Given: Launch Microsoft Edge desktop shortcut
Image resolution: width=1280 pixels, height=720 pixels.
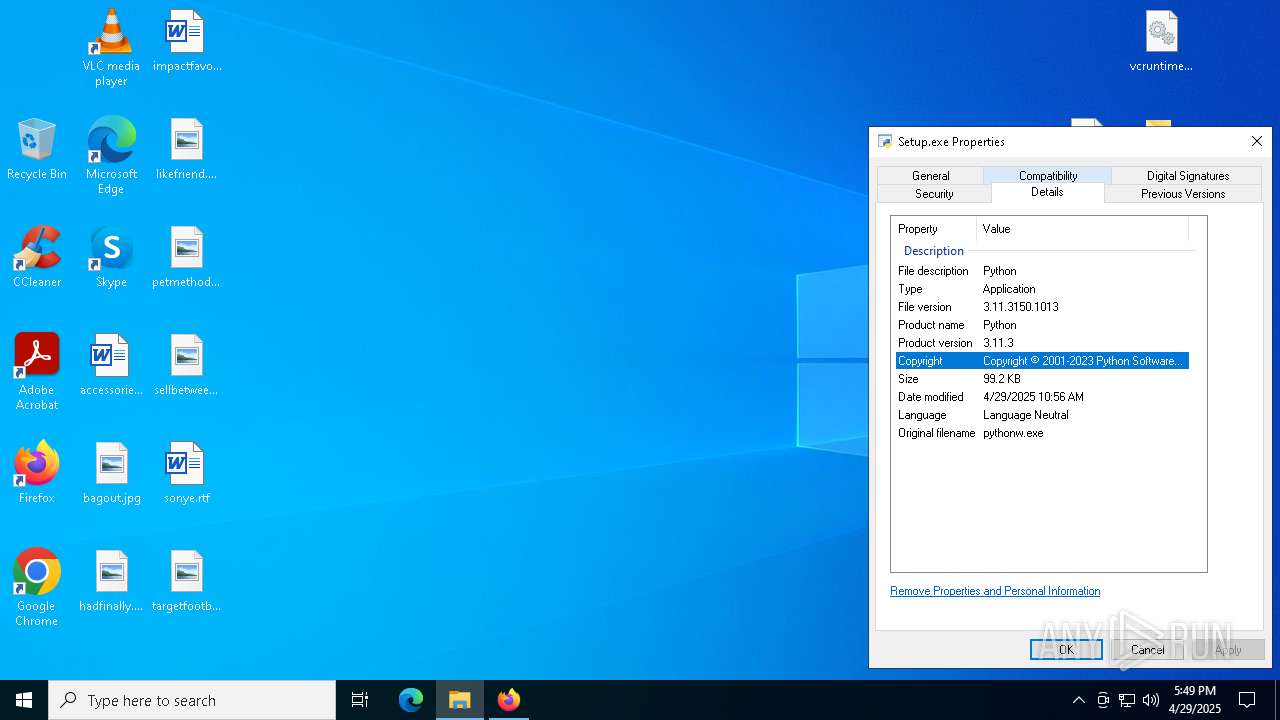Looking at the screenshot, I should point(111,155).
